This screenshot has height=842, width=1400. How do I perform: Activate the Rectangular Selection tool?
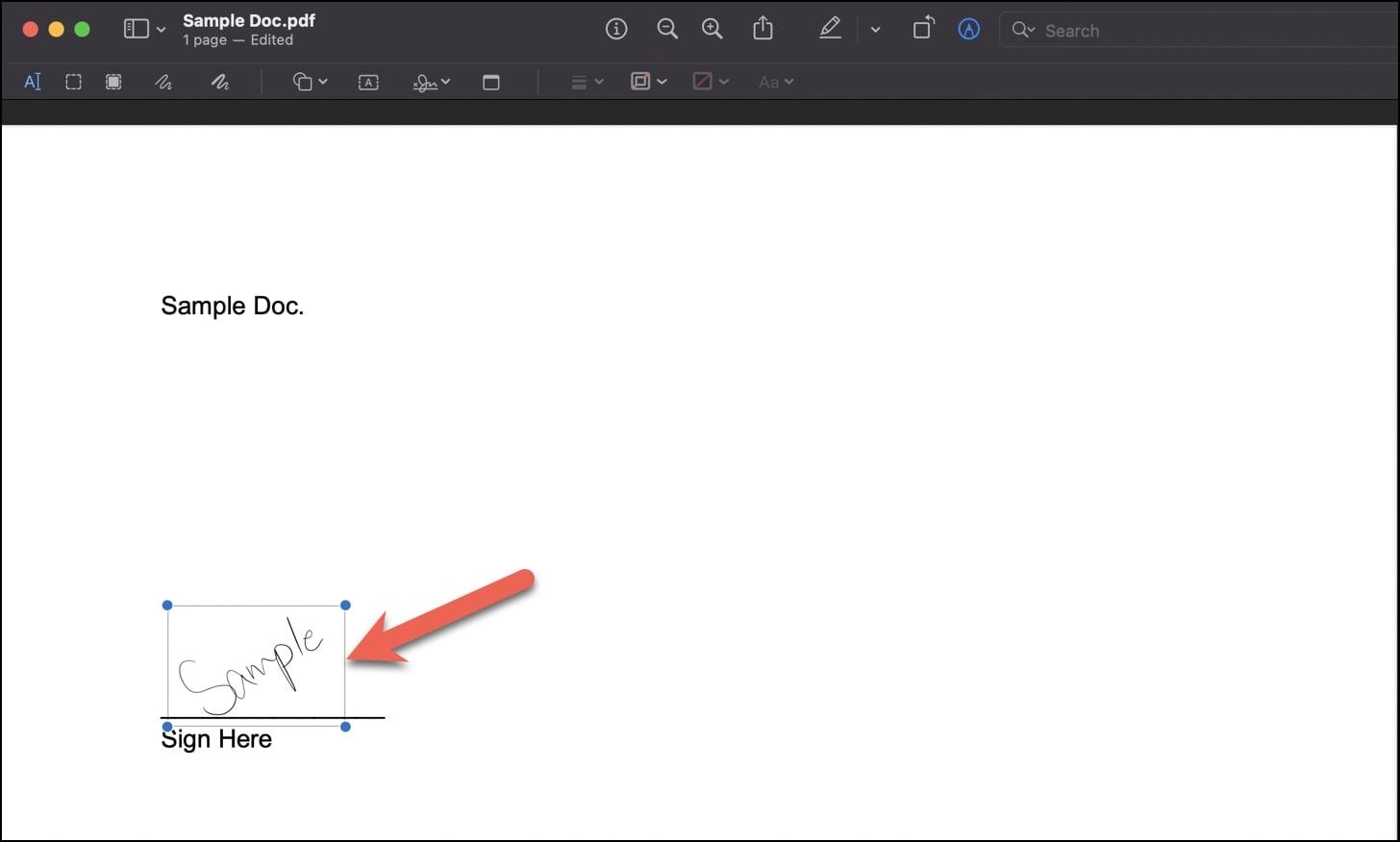73,82
